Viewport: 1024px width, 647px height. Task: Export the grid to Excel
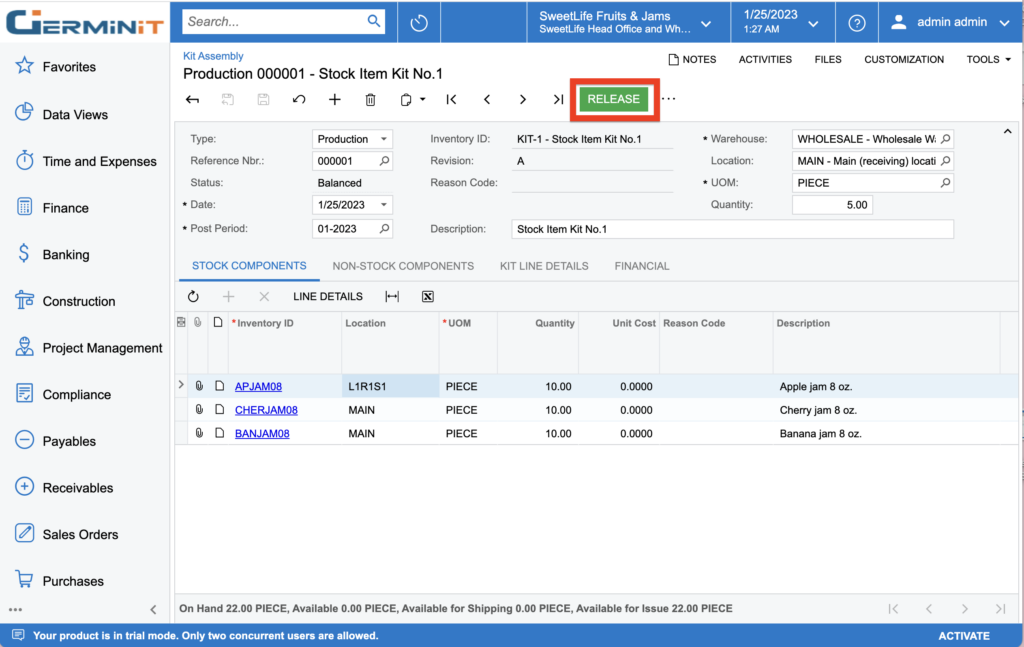[x=427, y=297]
